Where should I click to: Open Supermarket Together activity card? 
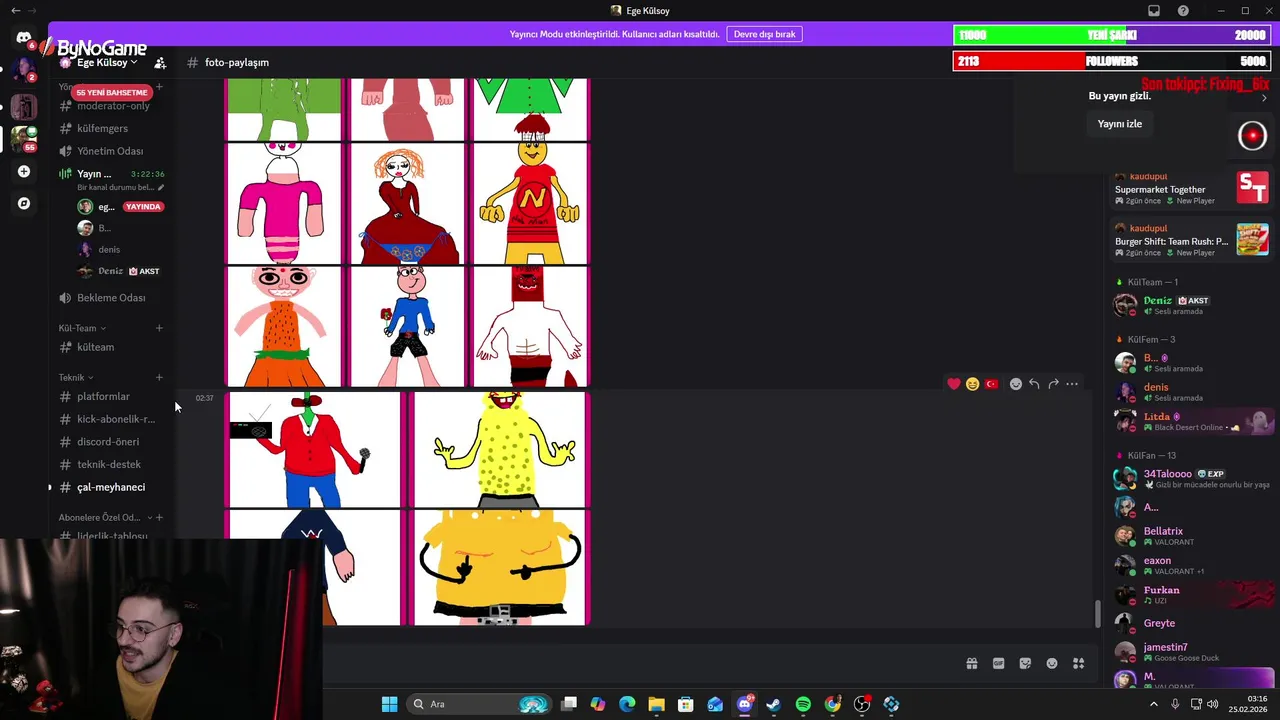1191,188
